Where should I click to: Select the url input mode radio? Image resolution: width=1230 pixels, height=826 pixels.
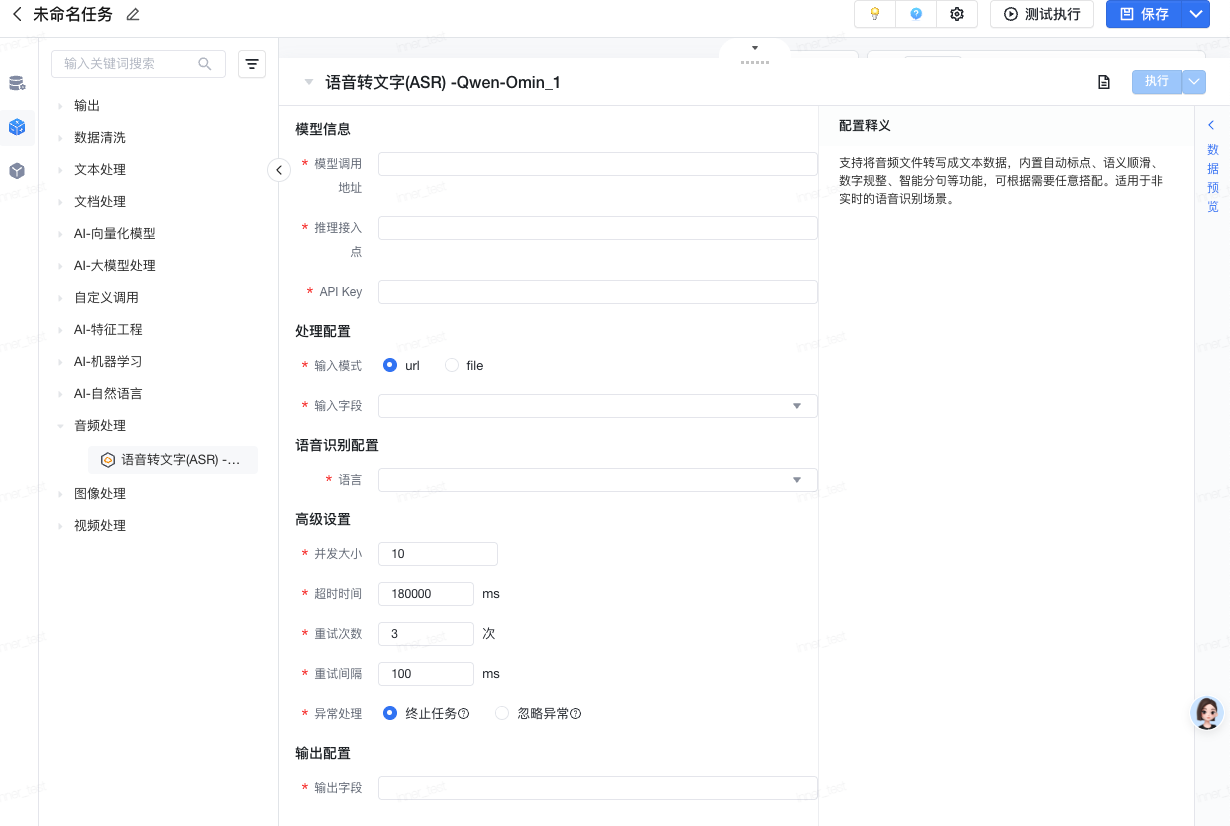pyautogui.click(x=390, y=366)
